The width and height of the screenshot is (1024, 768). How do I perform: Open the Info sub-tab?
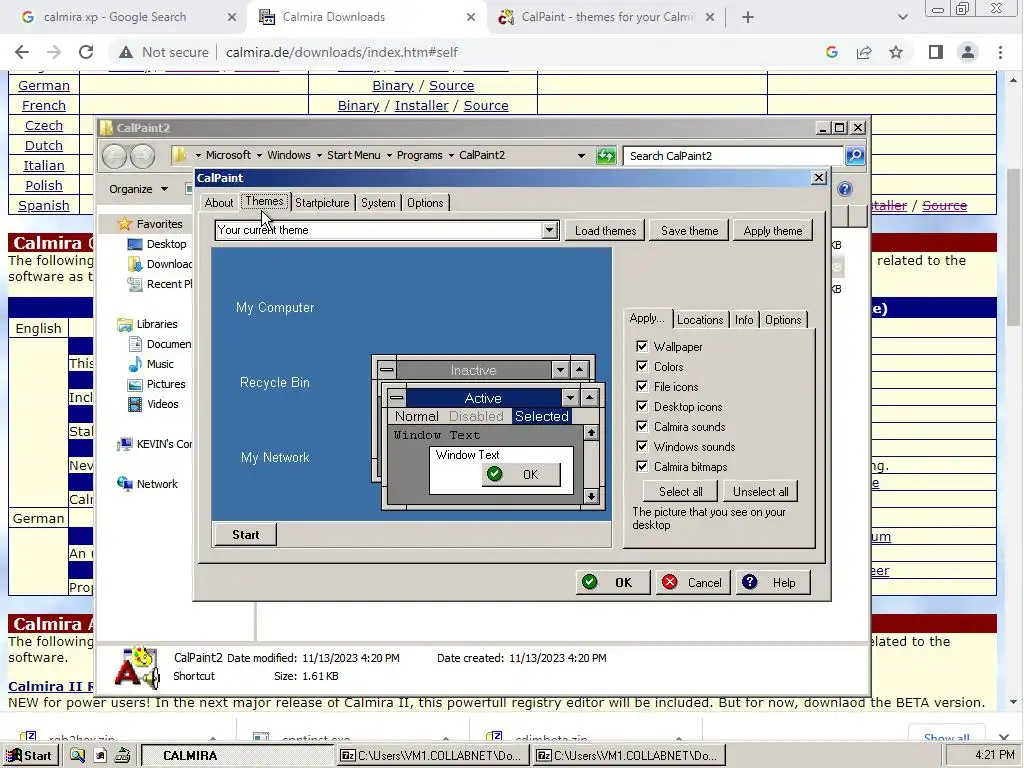[x=744, y=320]
